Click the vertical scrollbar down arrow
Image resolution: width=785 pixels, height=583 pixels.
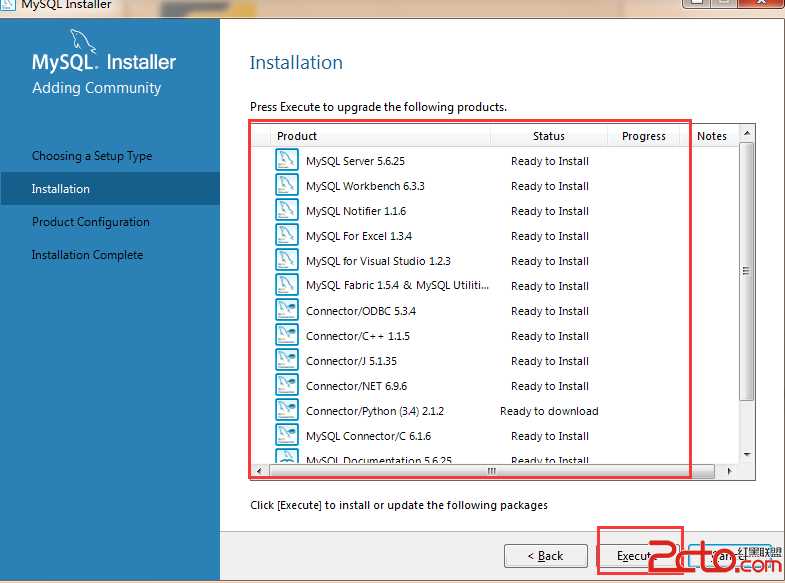click(746, 454)
